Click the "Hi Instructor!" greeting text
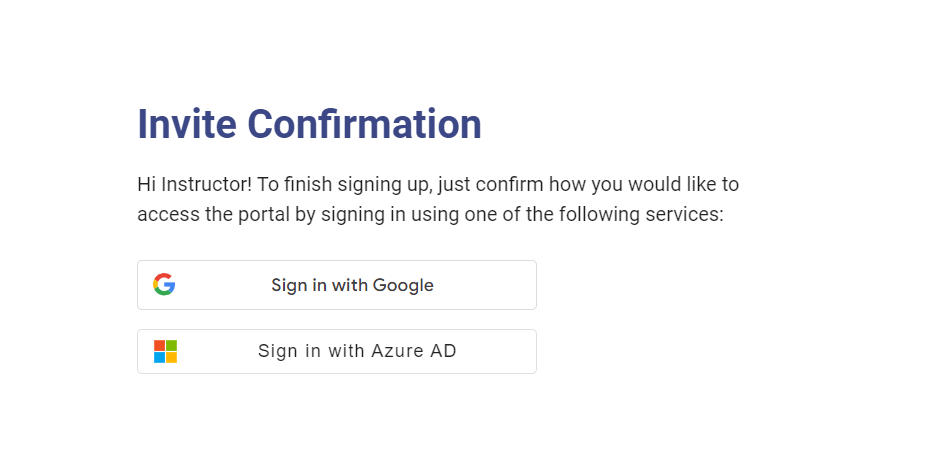 (194, 184)
